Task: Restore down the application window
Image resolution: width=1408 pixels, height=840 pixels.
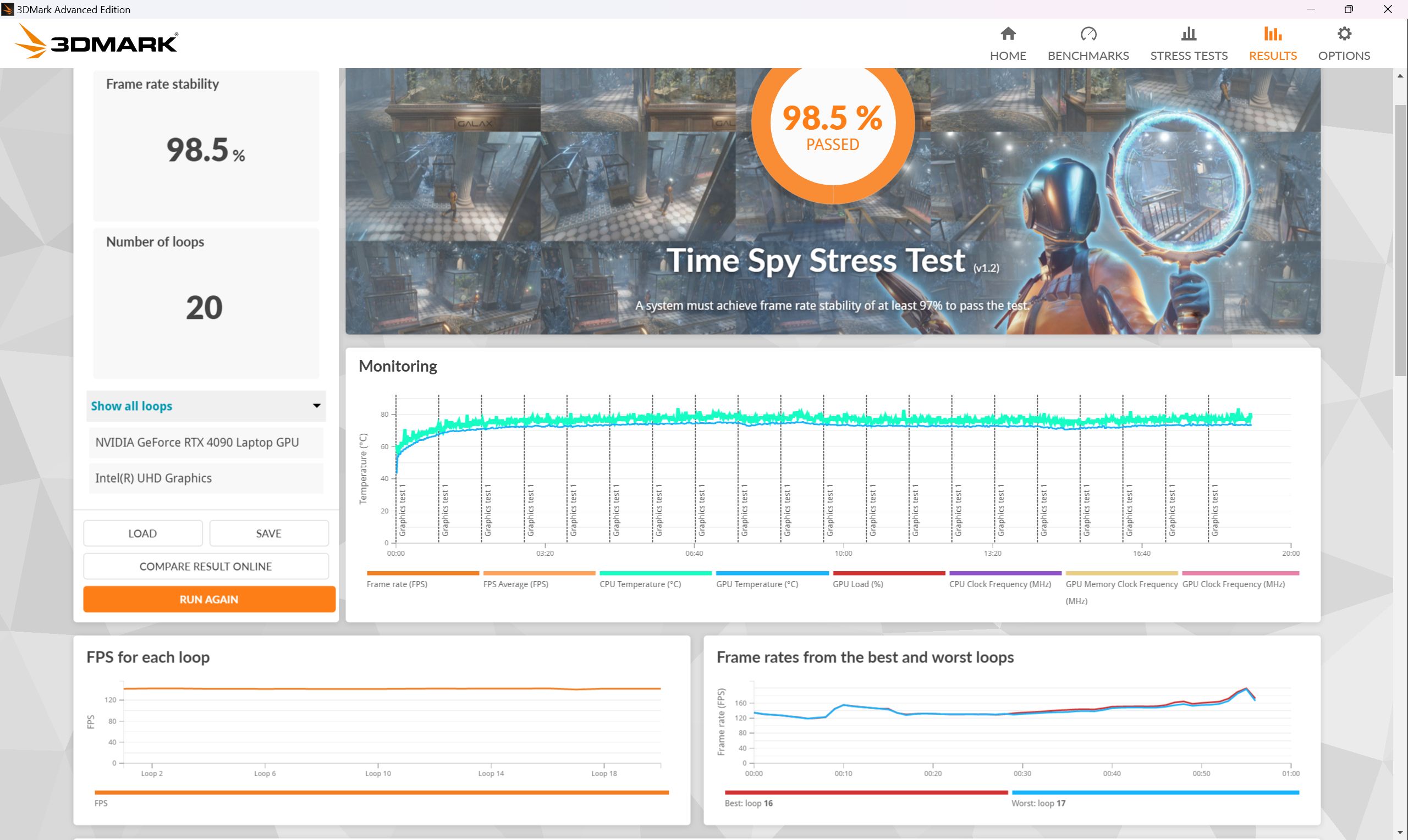Action: pyautogui.click(x=1349, y=9)
